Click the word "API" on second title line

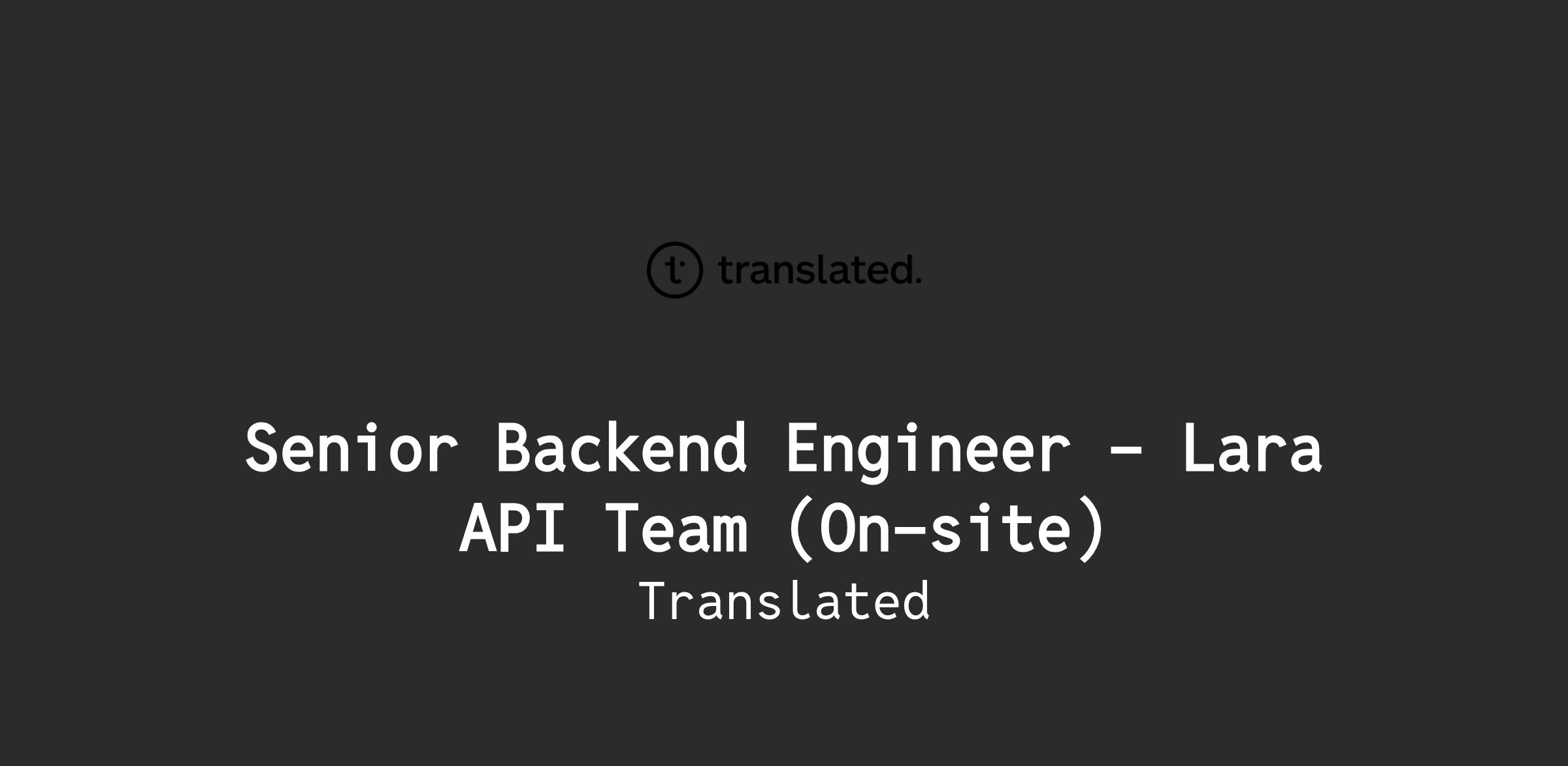512,528
